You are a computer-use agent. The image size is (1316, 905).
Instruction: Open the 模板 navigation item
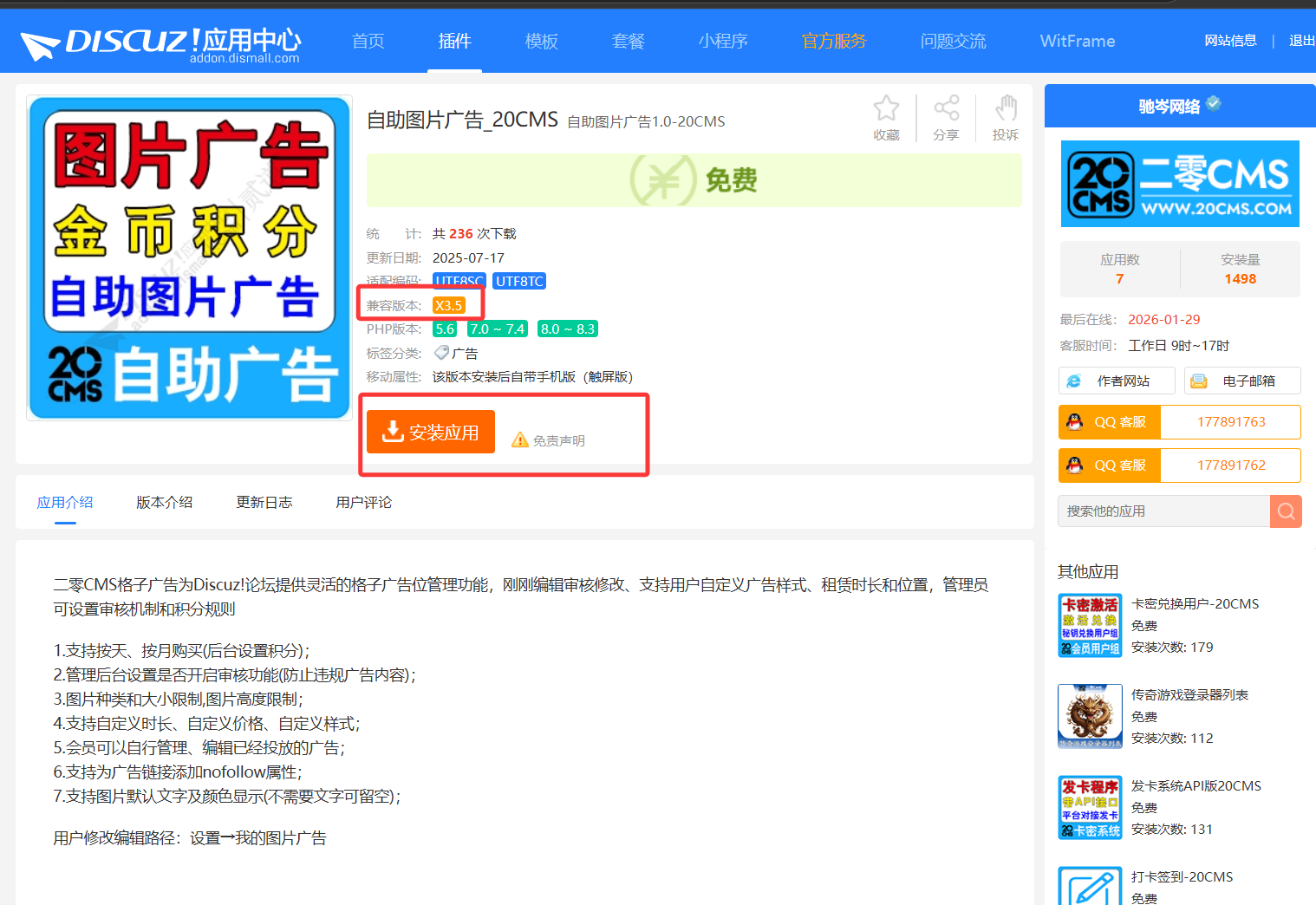click(542, 41)
